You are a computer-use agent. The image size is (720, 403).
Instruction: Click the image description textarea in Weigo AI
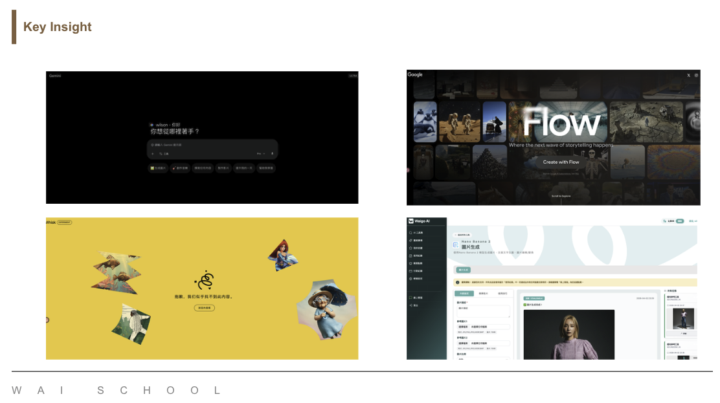click(x=483, y=312)
